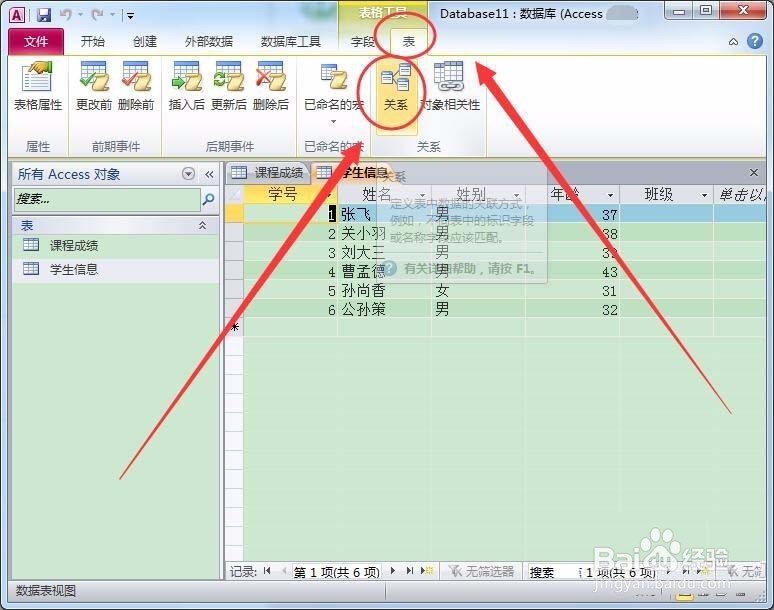The width and height of the screenshot is (774, 610).
Task: Open the Customize Quick Access Toolbar dropdown
Action: (x=130, y=16)
